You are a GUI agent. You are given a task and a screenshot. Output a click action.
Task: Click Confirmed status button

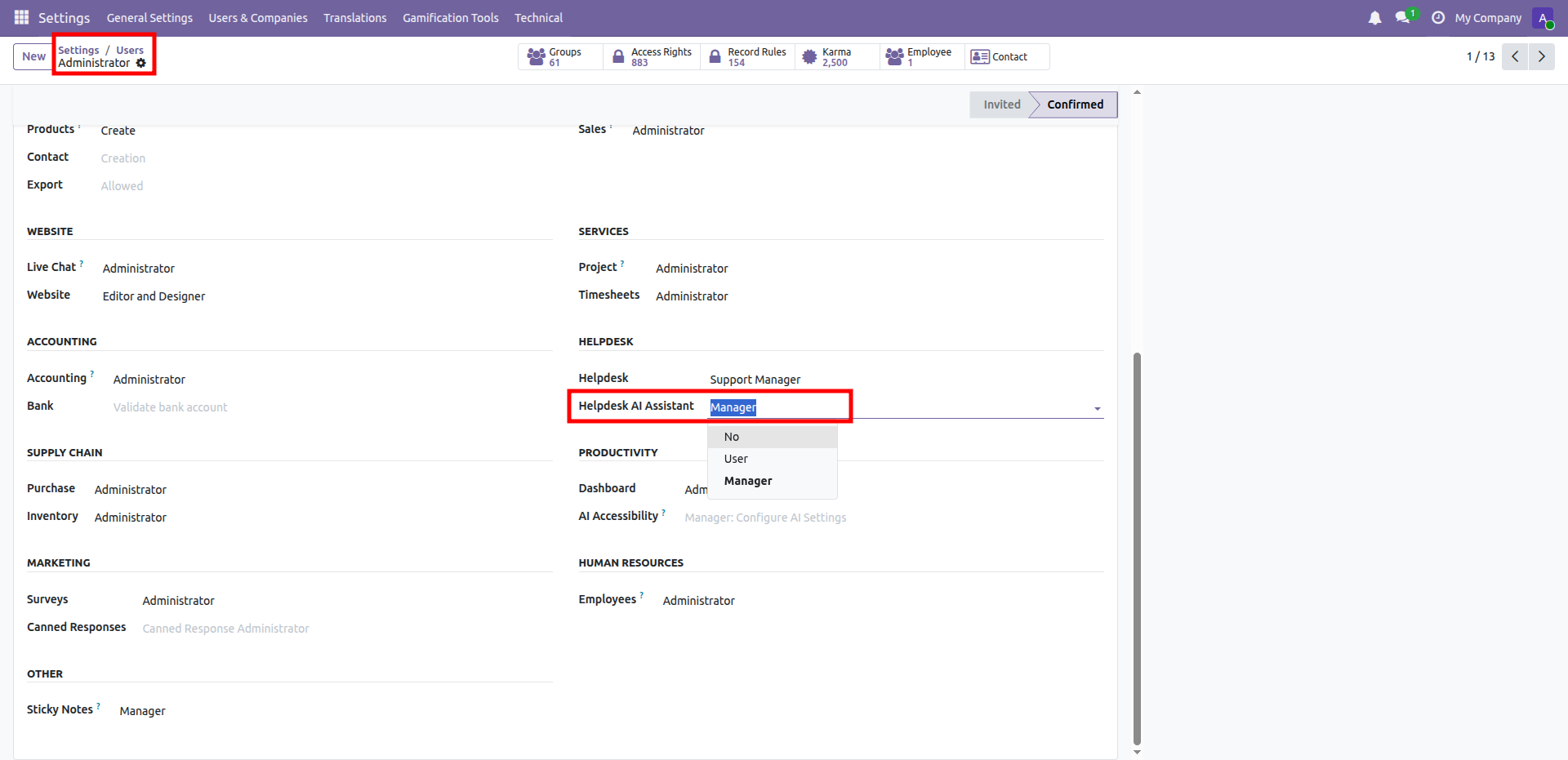(x=1075, y=104)
